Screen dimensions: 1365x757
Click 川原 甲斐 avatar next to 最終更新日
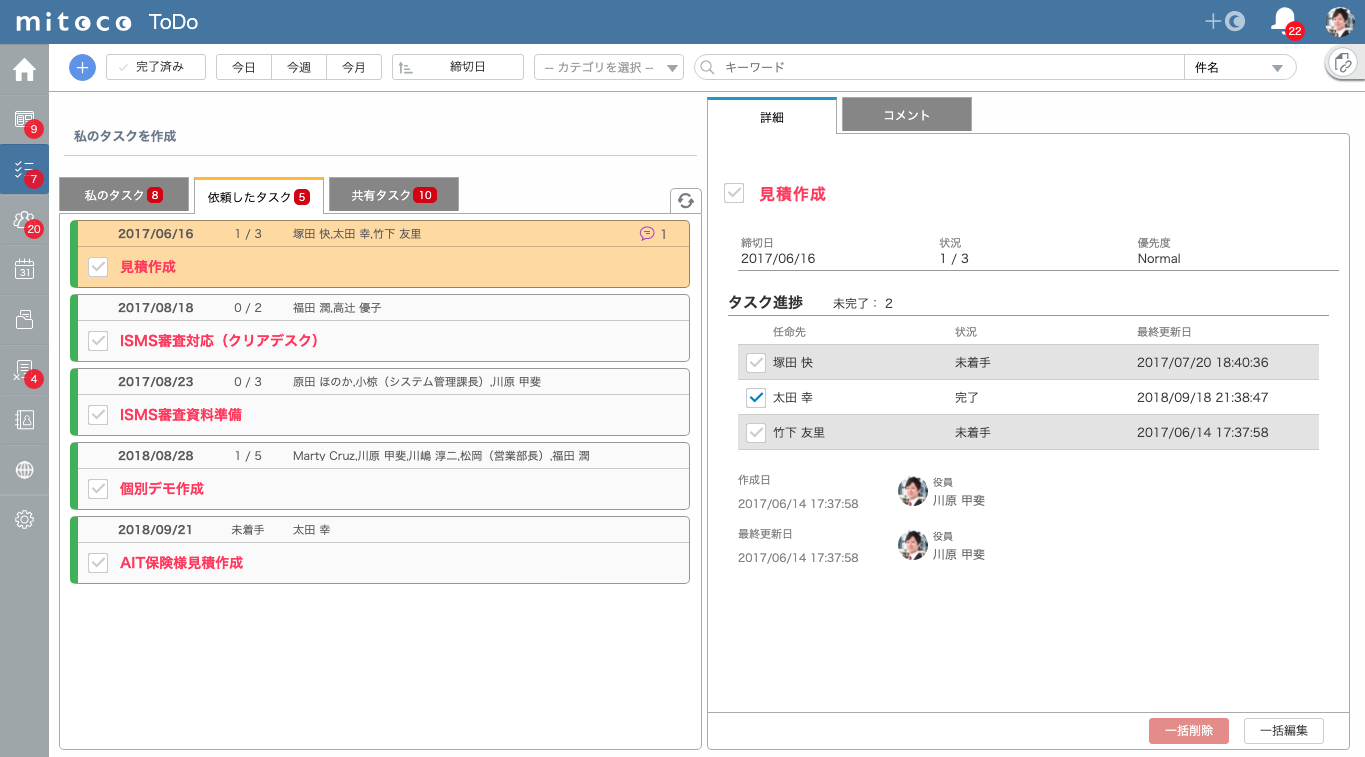913,545
